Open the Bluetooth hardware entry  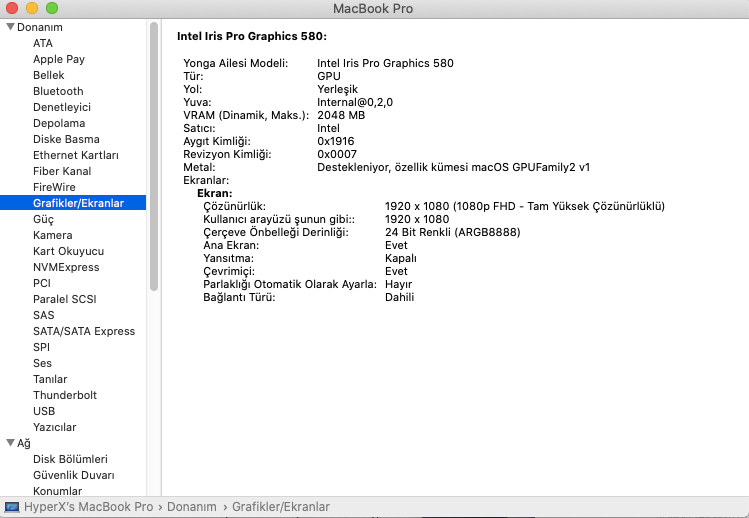tap(58, 91)
